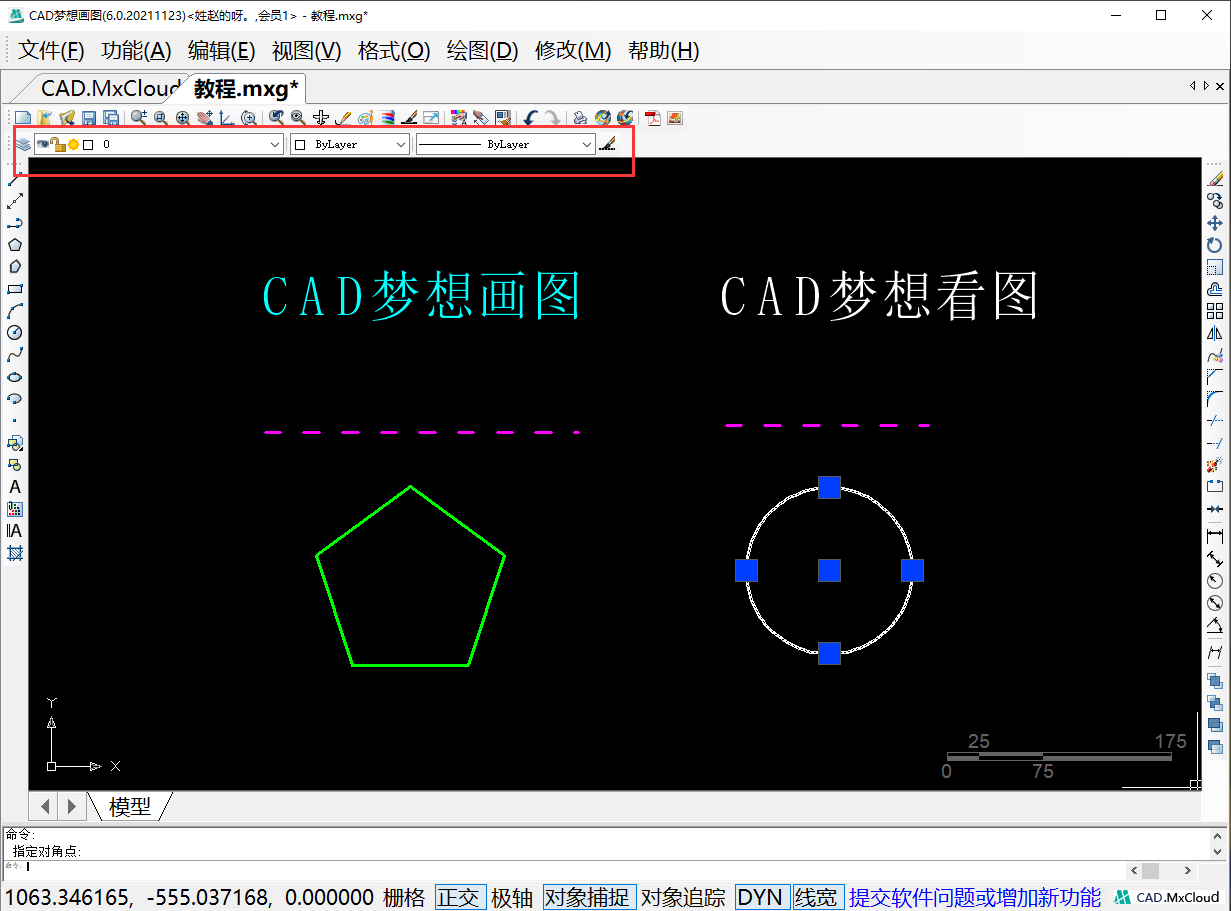Click the copy objects tool

[1215, 201]
